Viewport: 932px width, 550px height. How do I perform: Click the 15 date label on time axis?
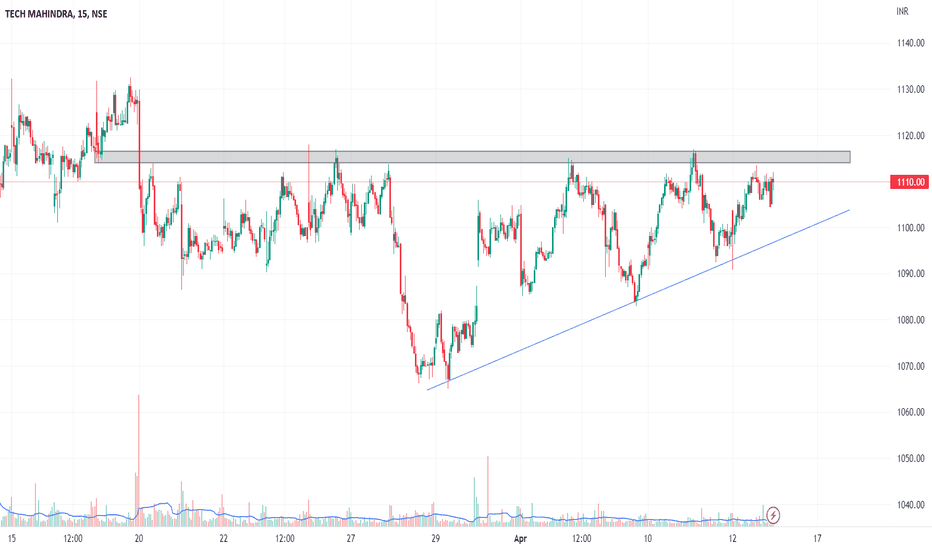pos(12,539)
